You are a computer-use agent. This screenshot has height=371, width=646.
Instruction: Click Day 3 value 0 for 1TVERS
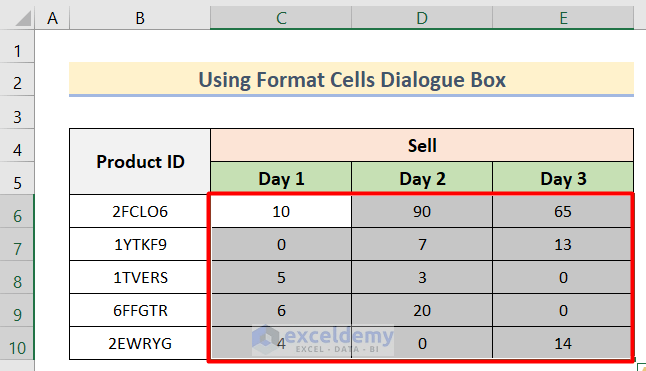tap(563, 277)
